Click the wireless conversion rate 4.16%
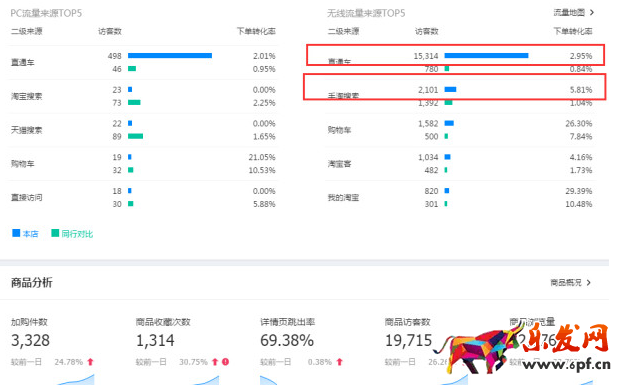Screen dimensions: 621x385 (581, 157)
